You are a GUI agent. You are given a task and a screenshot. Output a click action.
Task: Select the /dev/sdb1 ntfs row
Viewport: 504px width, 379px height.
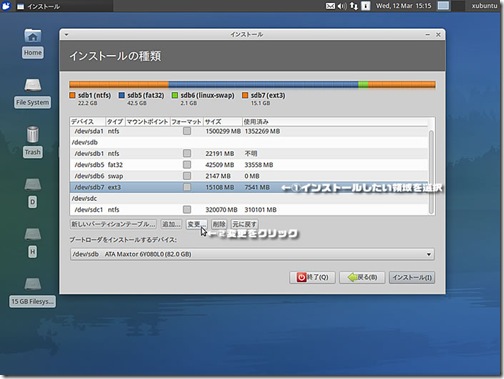[x=249, y=153]
